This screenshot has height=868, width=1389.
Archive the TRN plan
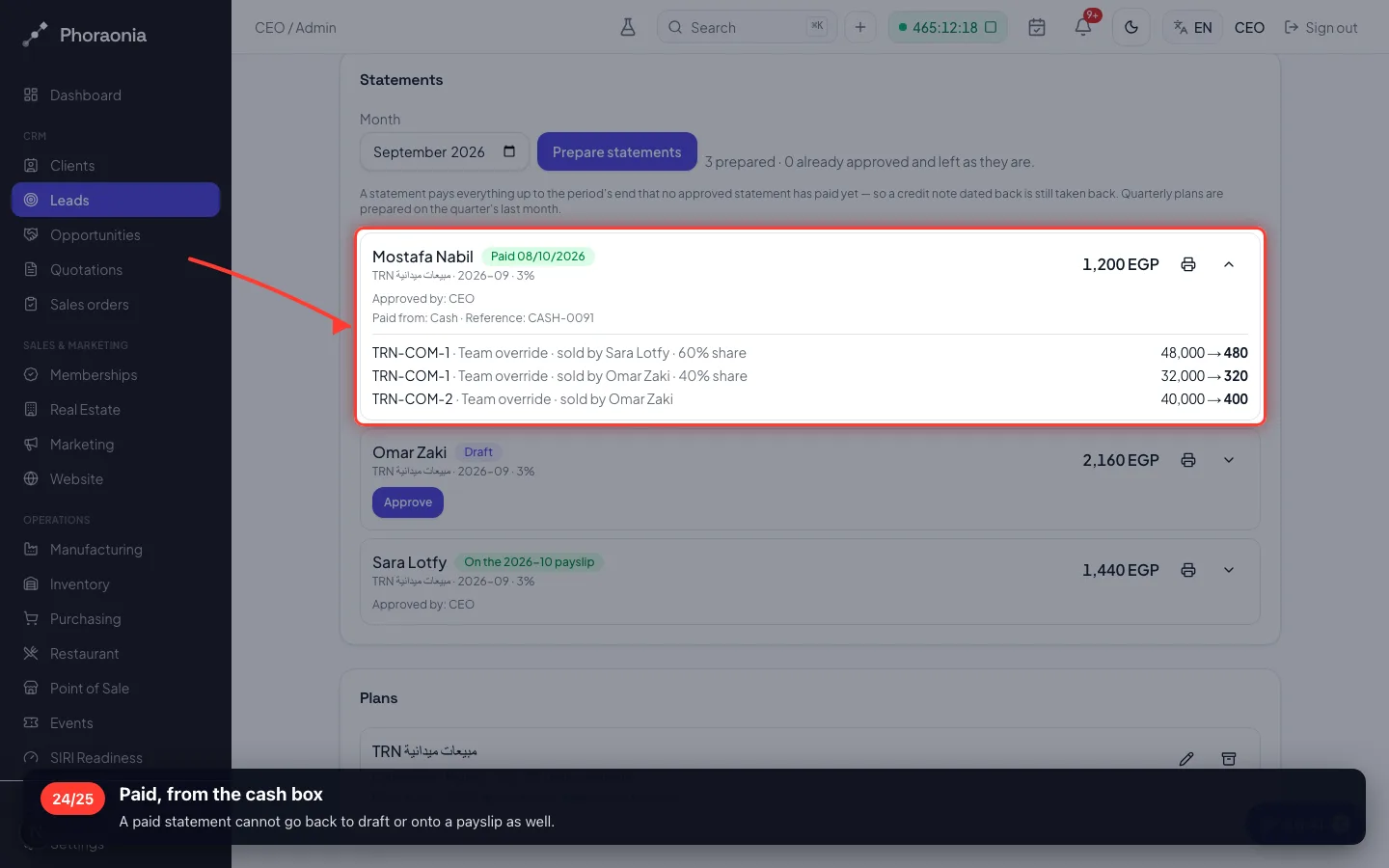(1229, 759)
